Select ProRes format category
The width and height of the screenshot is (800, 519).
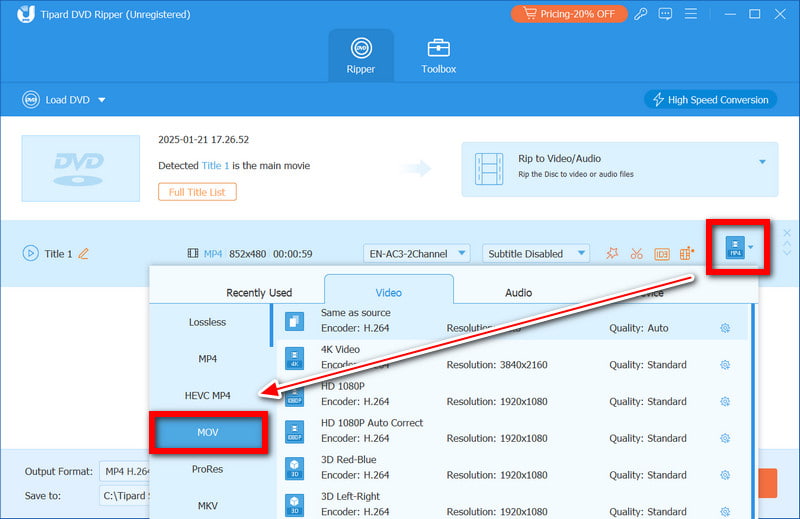(207, 469)
